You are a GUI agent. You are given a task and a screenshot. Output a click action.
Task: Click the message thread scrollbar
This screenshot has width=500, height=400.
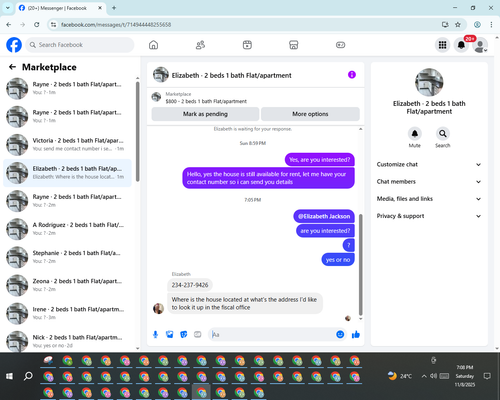[x=360, y=265]
